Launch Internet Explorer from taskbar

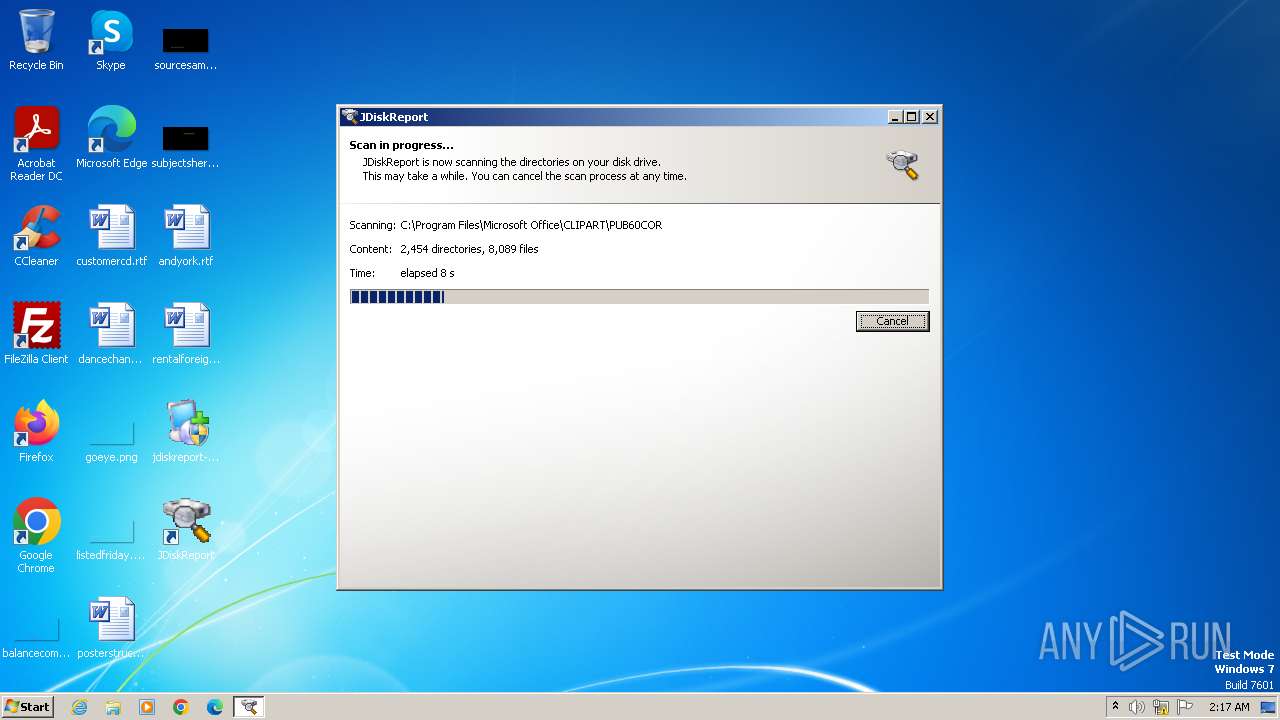pyautogui.click(x=79, y=707)
